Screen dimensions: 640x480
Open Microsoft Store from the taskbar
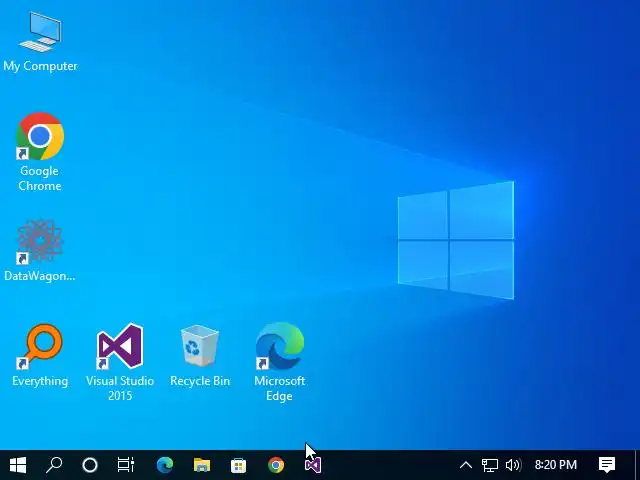tap(238, 465)
